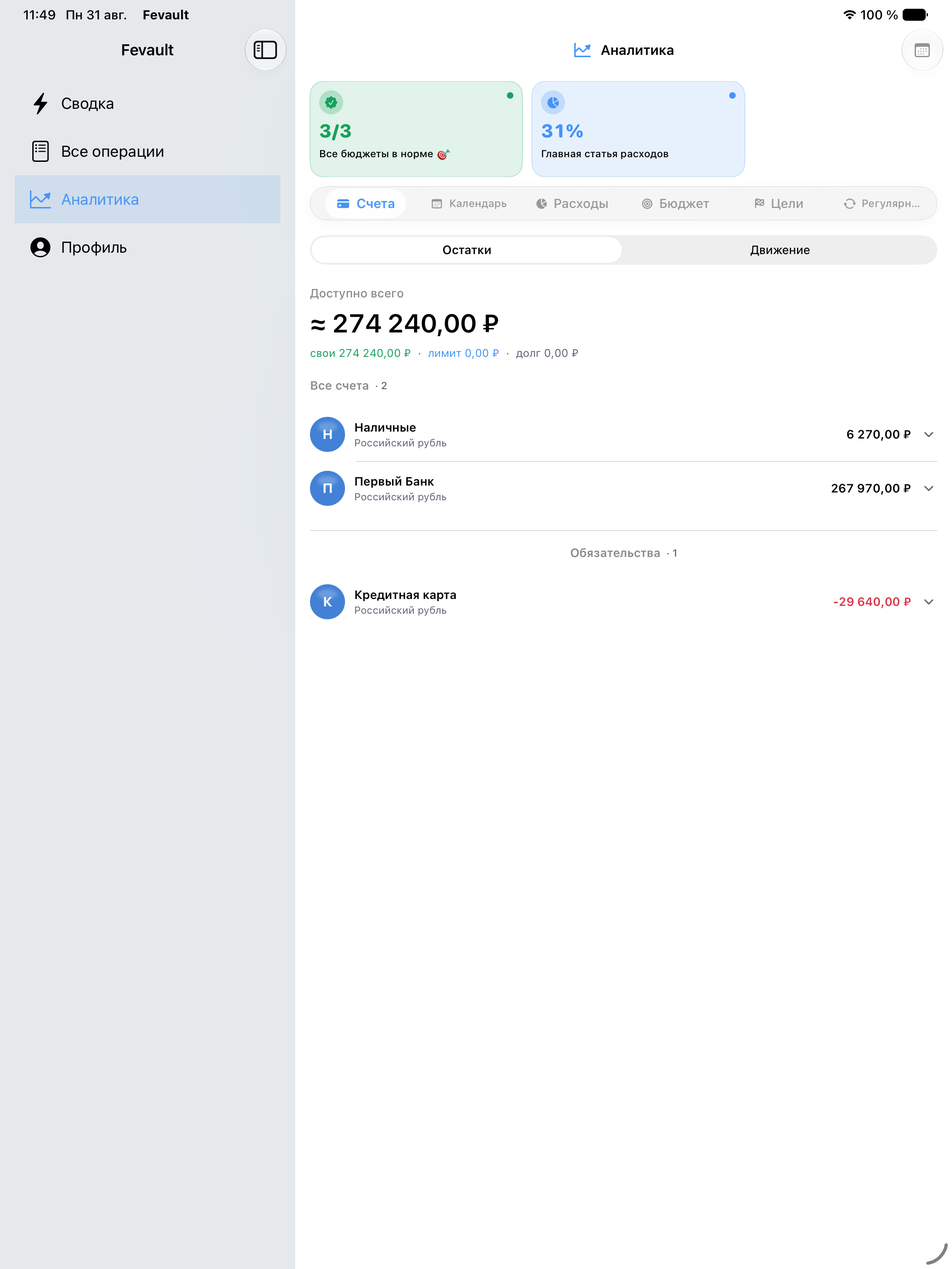This screenshot has height=1269, width=952.
Task: Open the Расходы tab
Action: pos(571,204)
